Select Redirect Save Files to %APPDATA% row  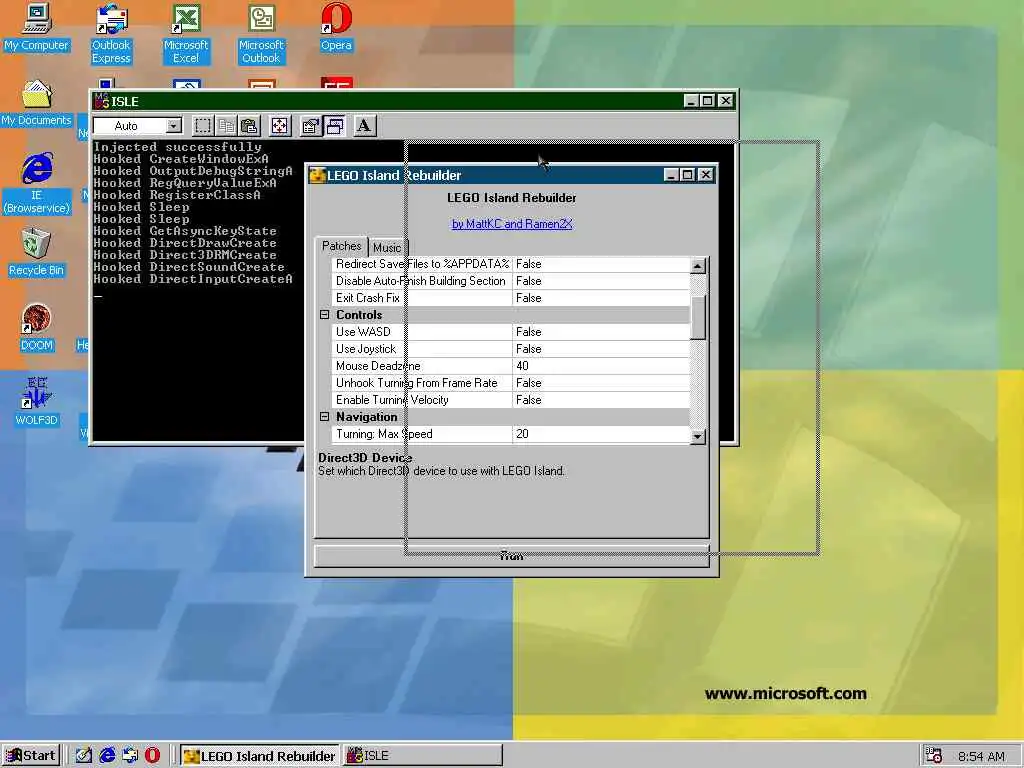point(511,264)
